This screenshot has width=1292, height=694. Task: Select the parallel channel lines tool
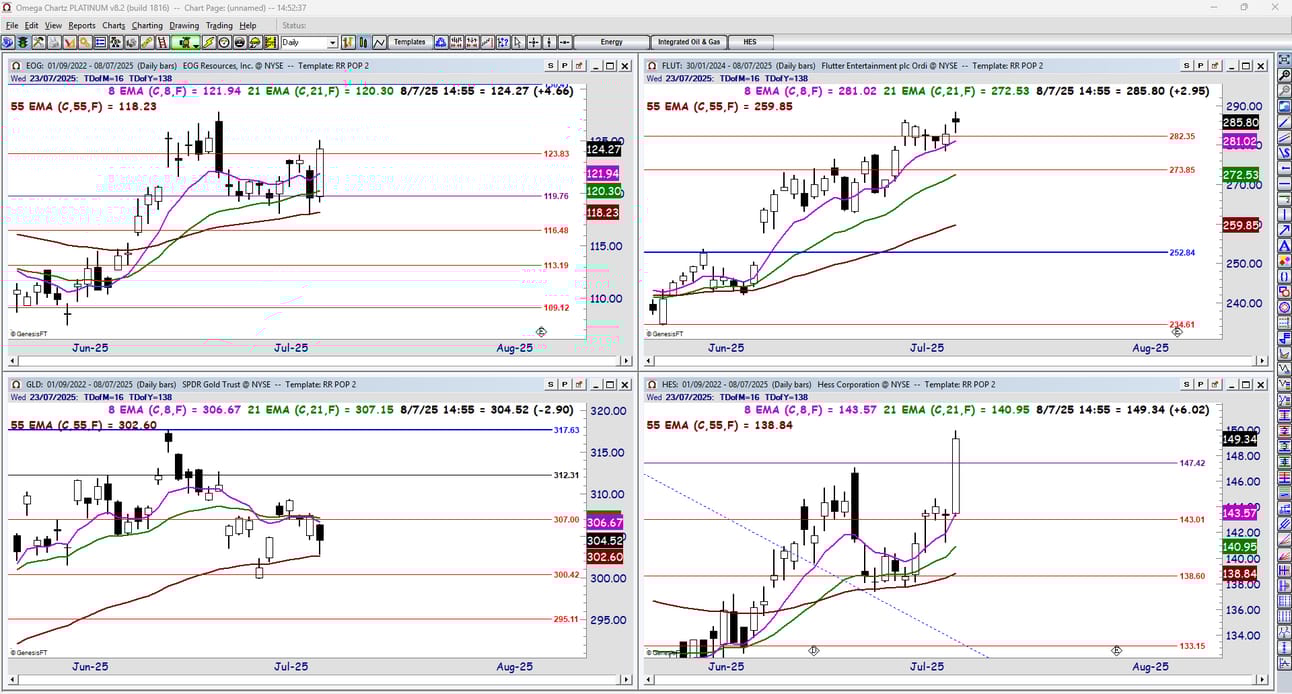pos(1284,138)
